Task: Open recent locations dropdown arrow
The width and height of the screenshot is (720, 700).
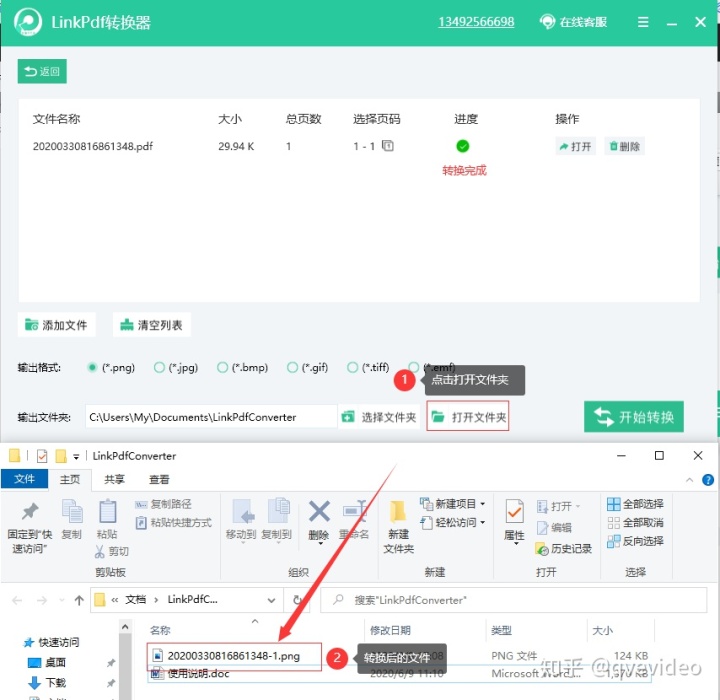Action: pos(62,600)
